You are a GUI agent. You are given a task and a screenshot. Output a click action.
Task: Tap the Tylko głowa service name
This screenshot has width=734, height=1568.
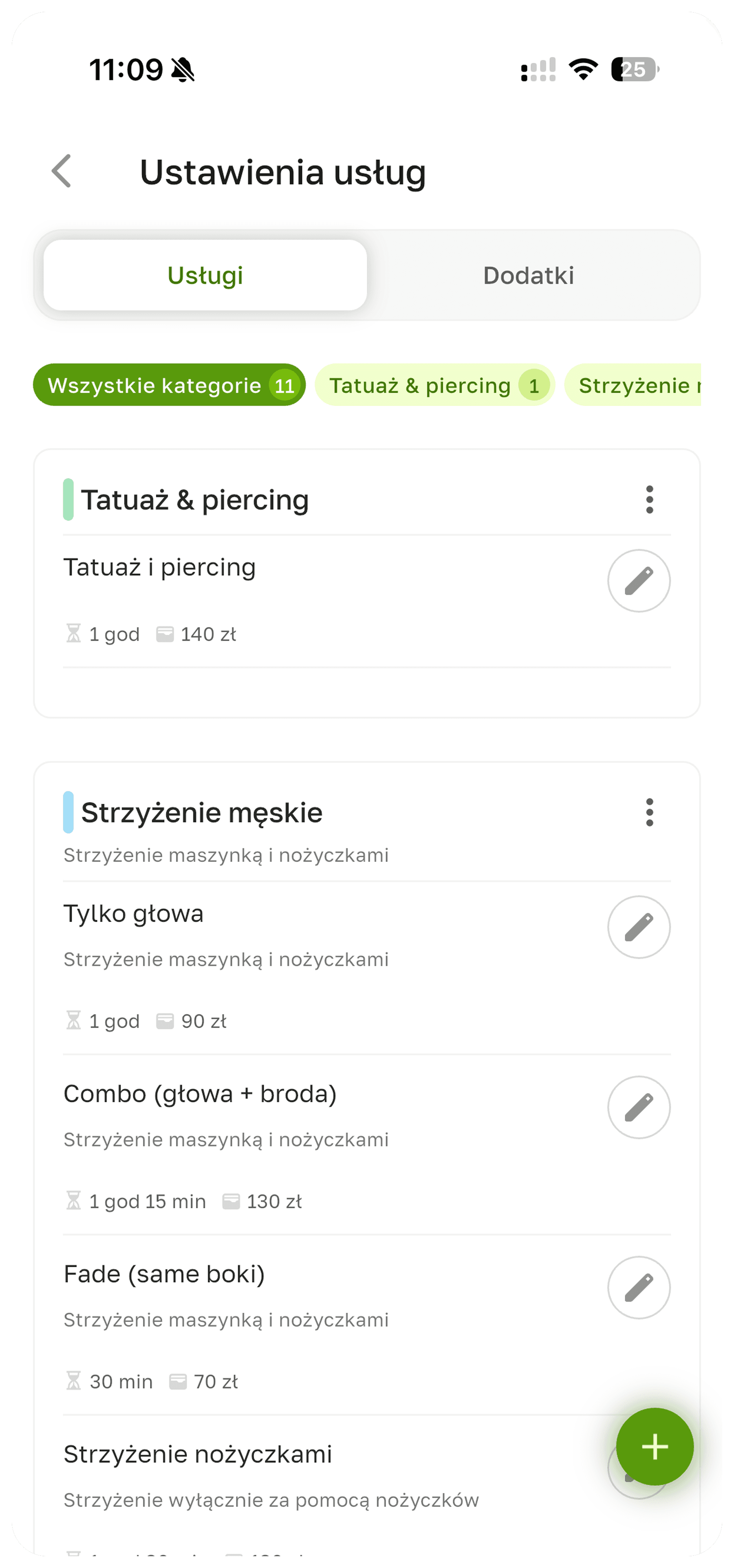[x=134, y=914]
